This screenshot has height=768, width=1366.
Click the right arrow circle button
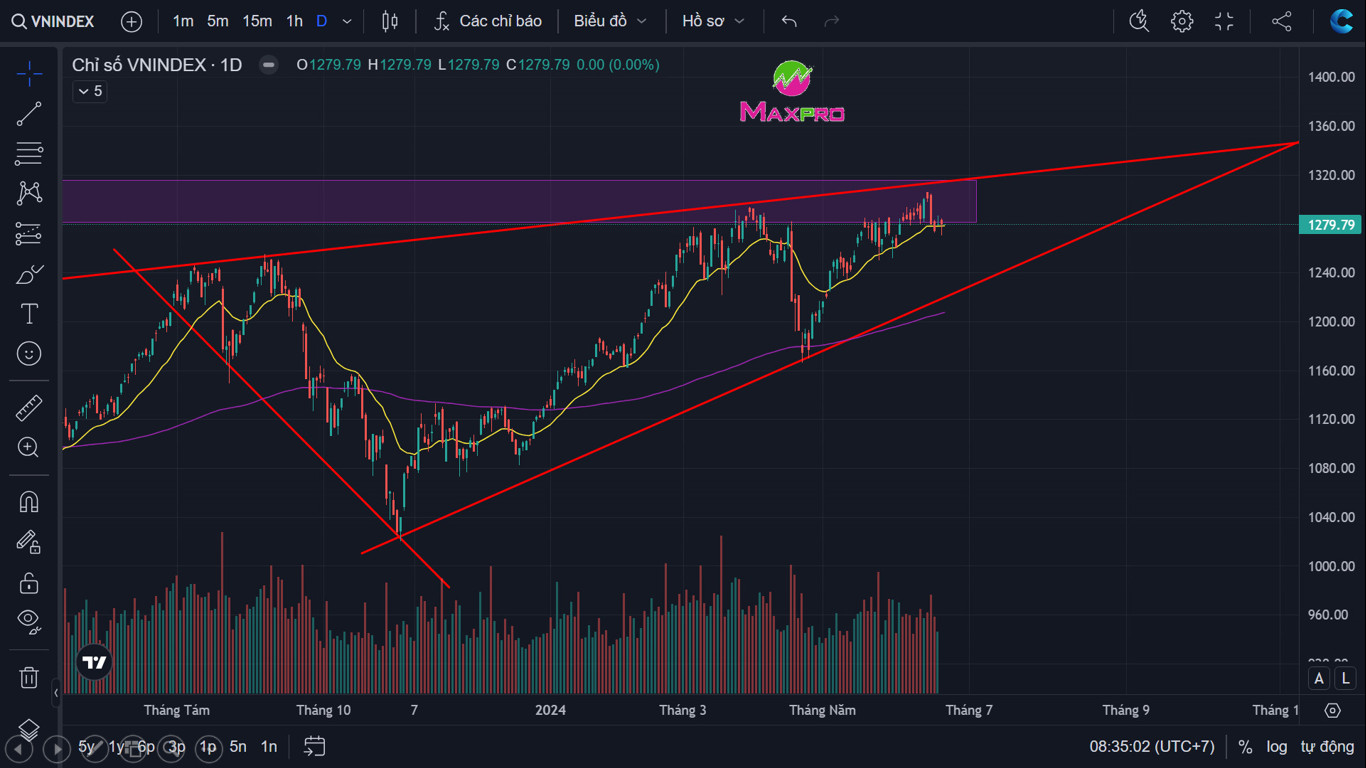(x=57, y=748)
